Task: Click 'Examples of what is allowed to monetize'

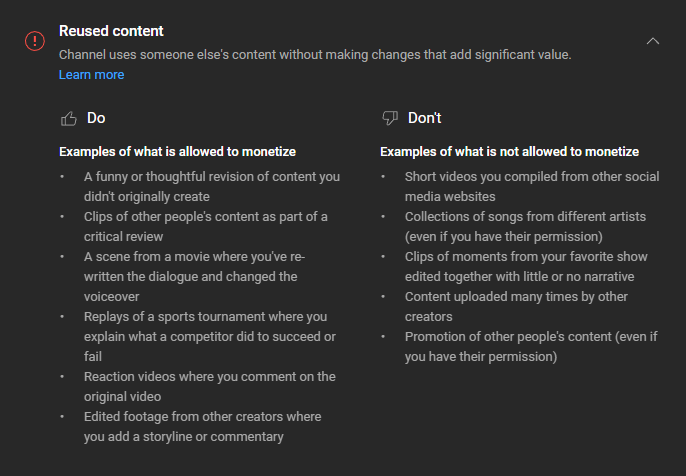Action: 177,151
